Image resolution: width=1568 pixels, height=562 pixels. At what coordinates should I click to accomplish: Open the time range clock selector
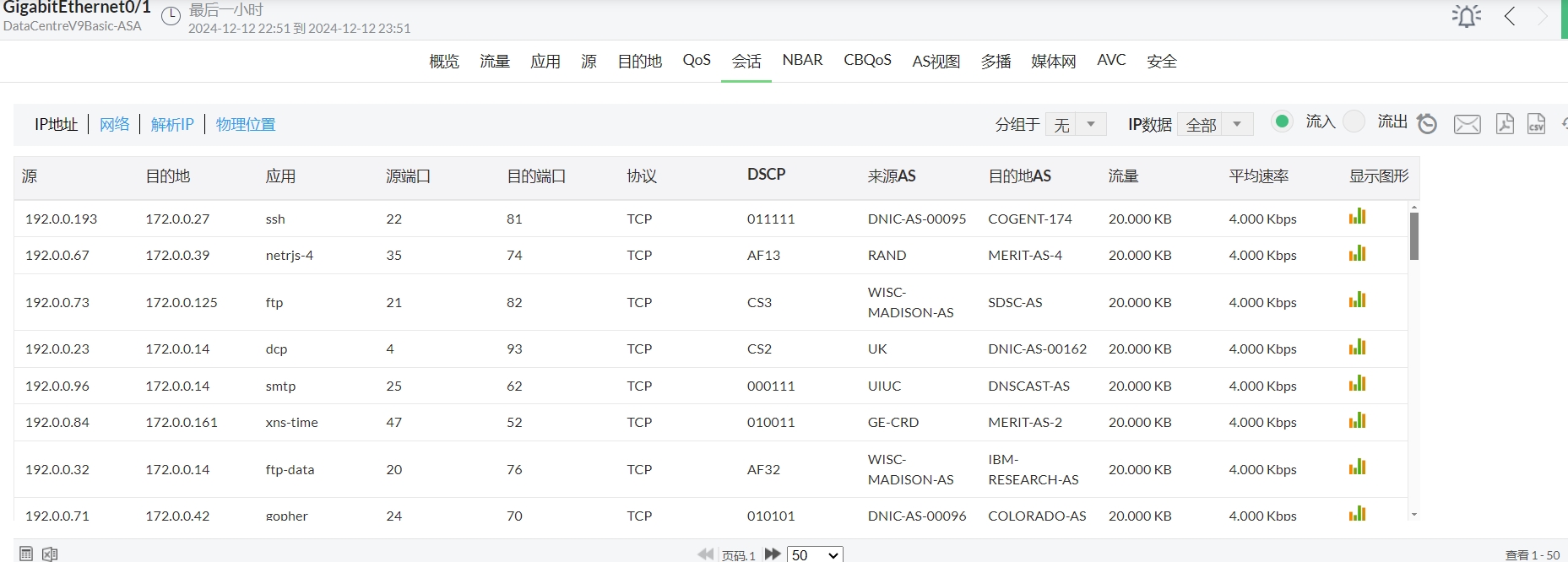171,17
